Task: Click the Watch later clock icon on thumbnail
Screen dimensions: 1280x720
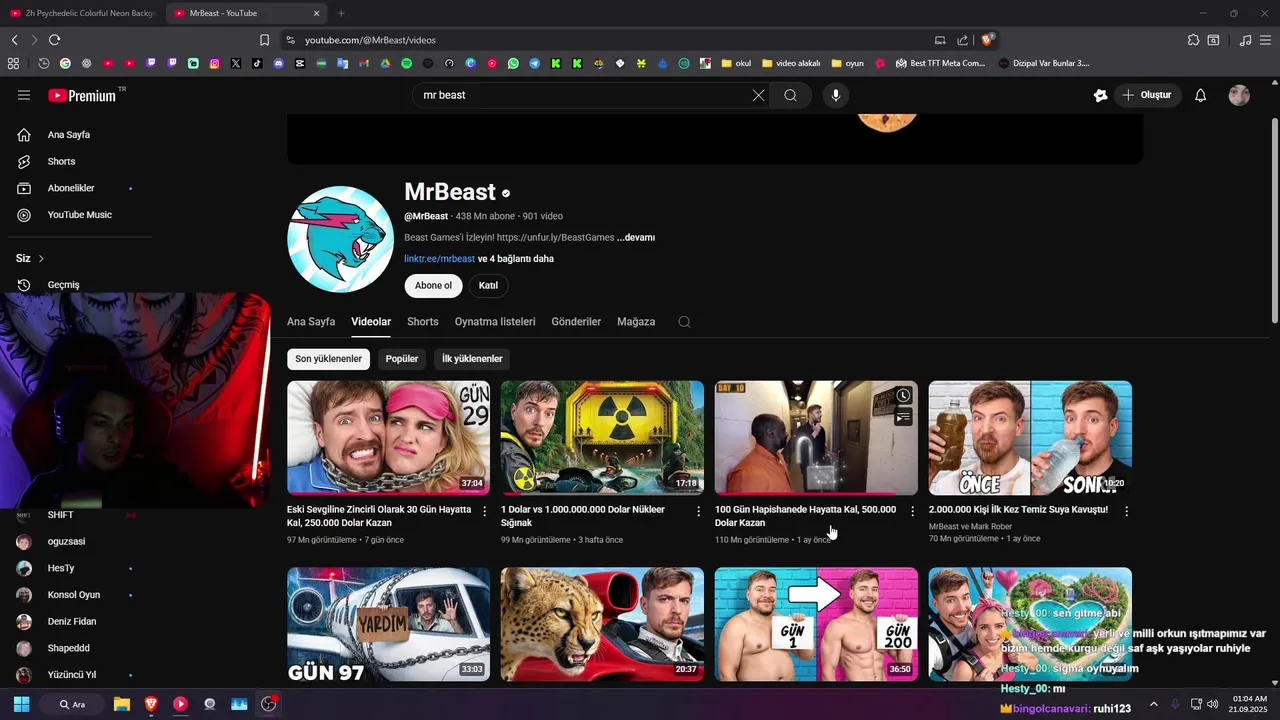Action: pyautogui.click(x=903, y=396)
